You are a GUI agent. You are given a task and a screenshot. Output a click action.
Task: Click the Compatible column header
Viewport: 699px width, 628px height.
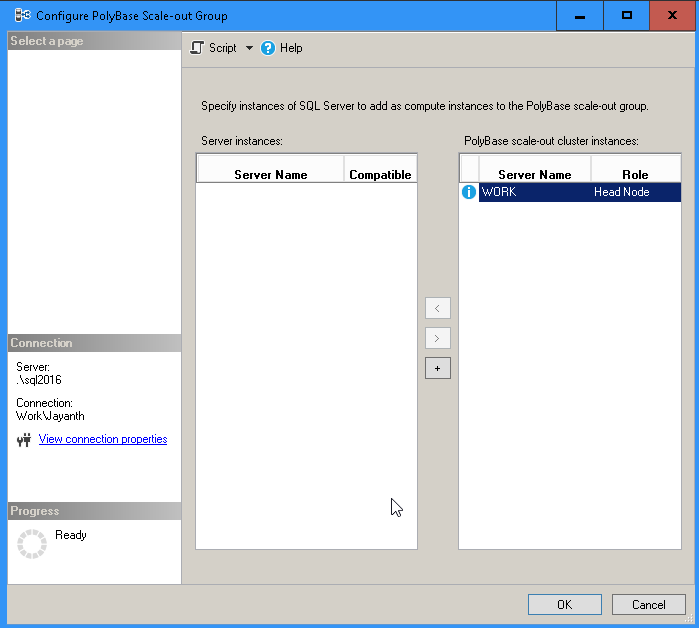[x=380, y=169]
